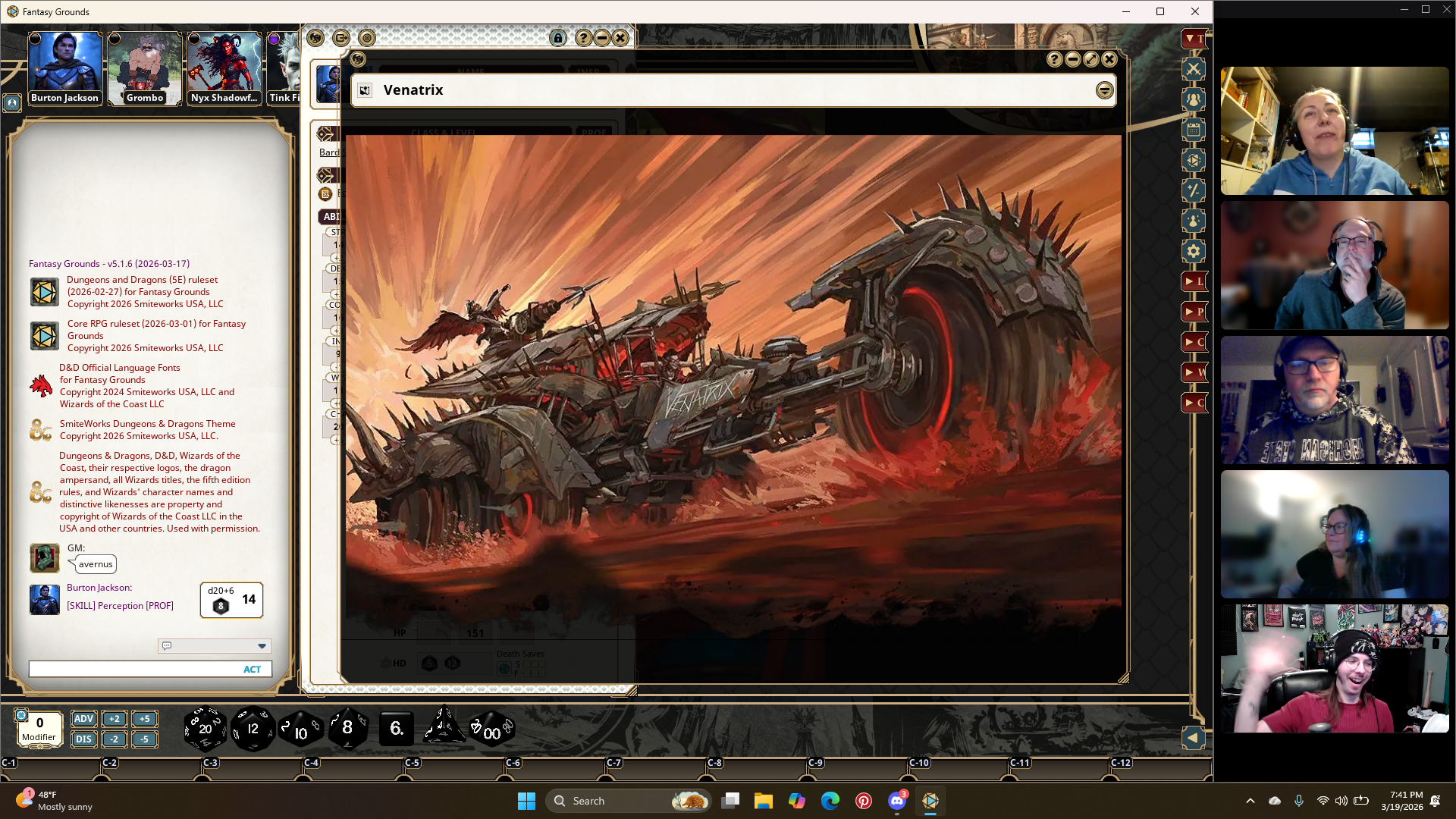Viewport: 1456px width, 819px height.
Task: Toggle the DIS disadvantage button
Action: [x=83, y=739]
